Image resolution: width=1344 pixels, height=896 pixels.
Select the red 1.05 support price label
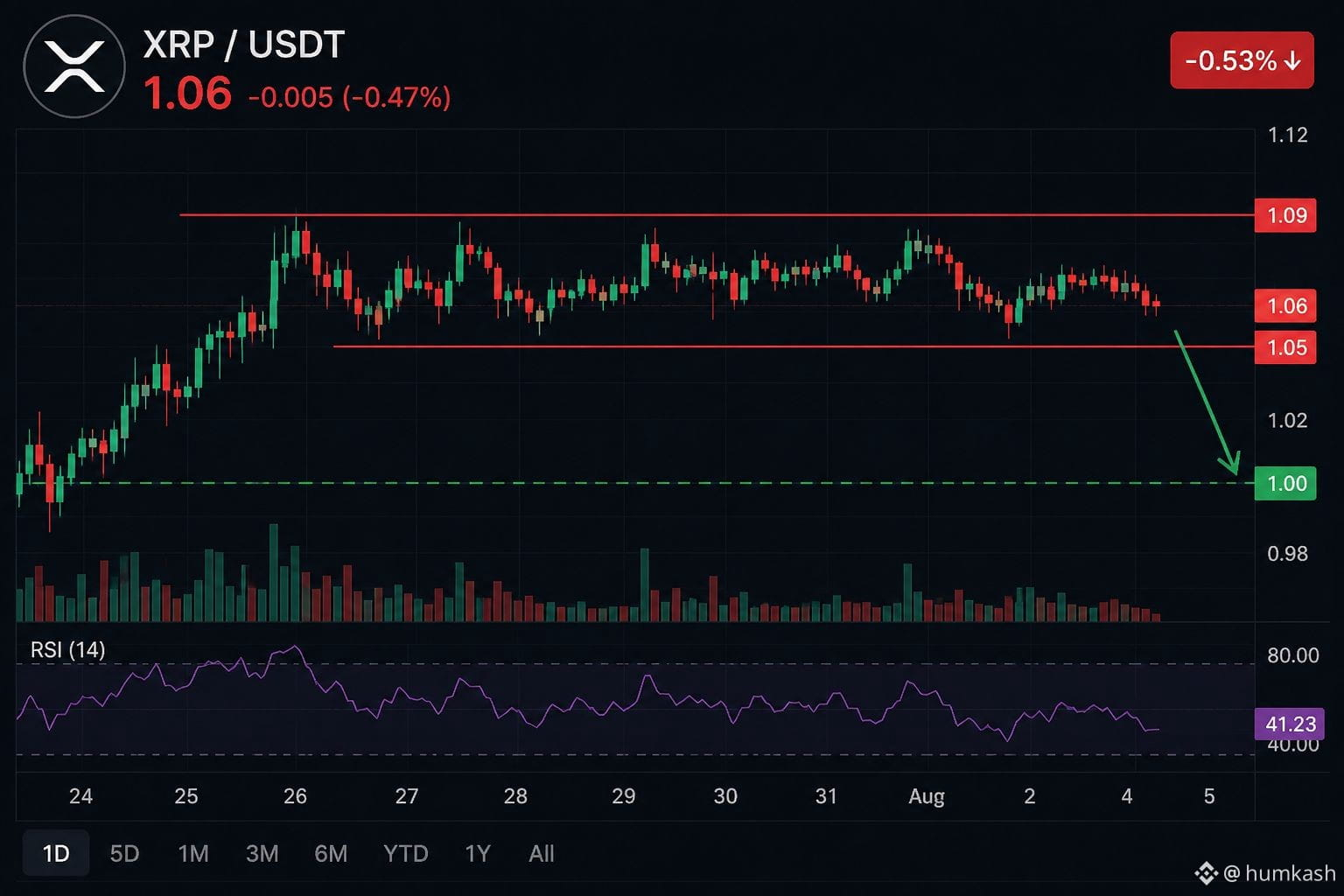point(1285,347)
